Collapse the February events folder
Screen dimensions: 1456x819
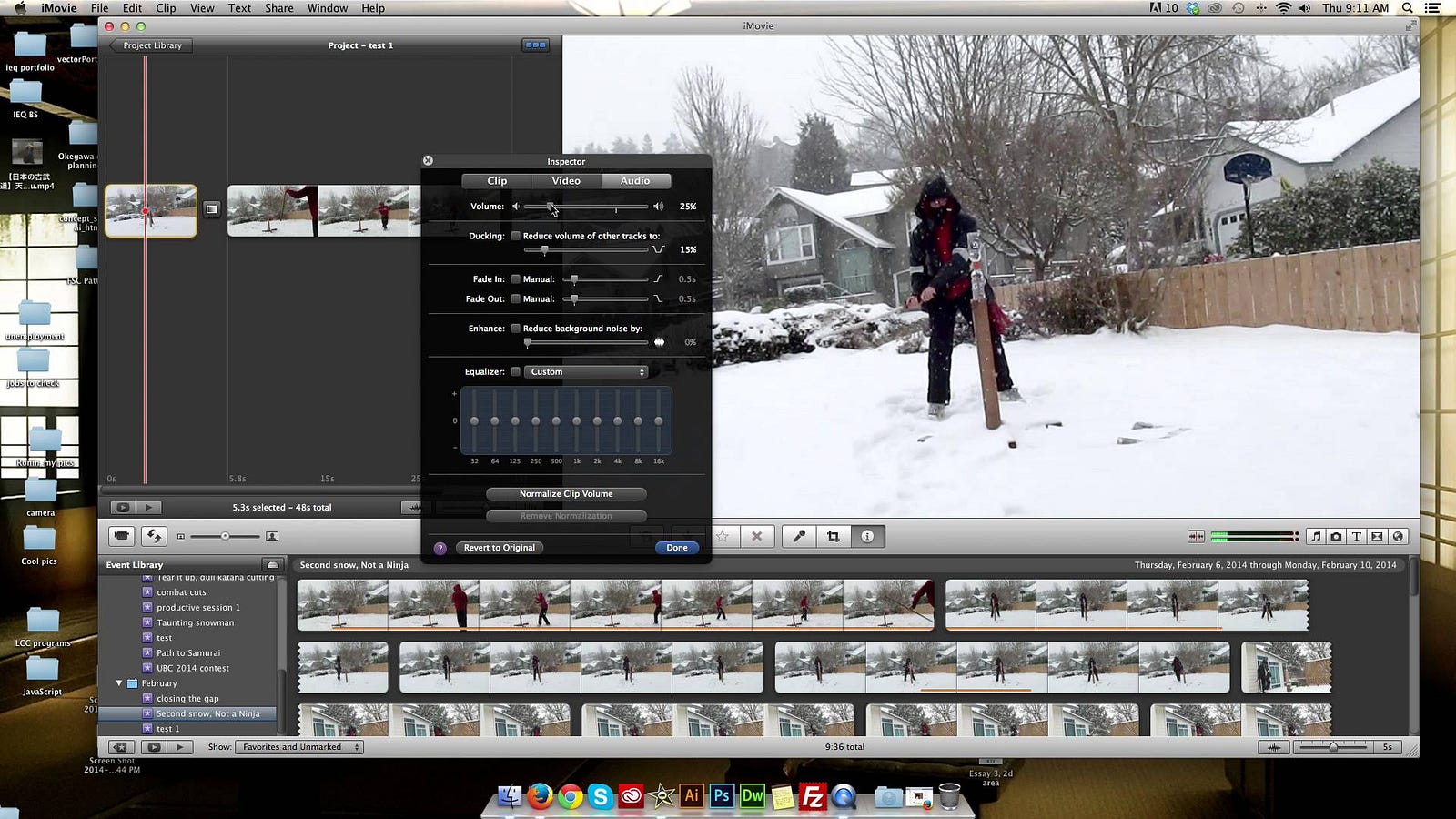click(x=119, y=683)
